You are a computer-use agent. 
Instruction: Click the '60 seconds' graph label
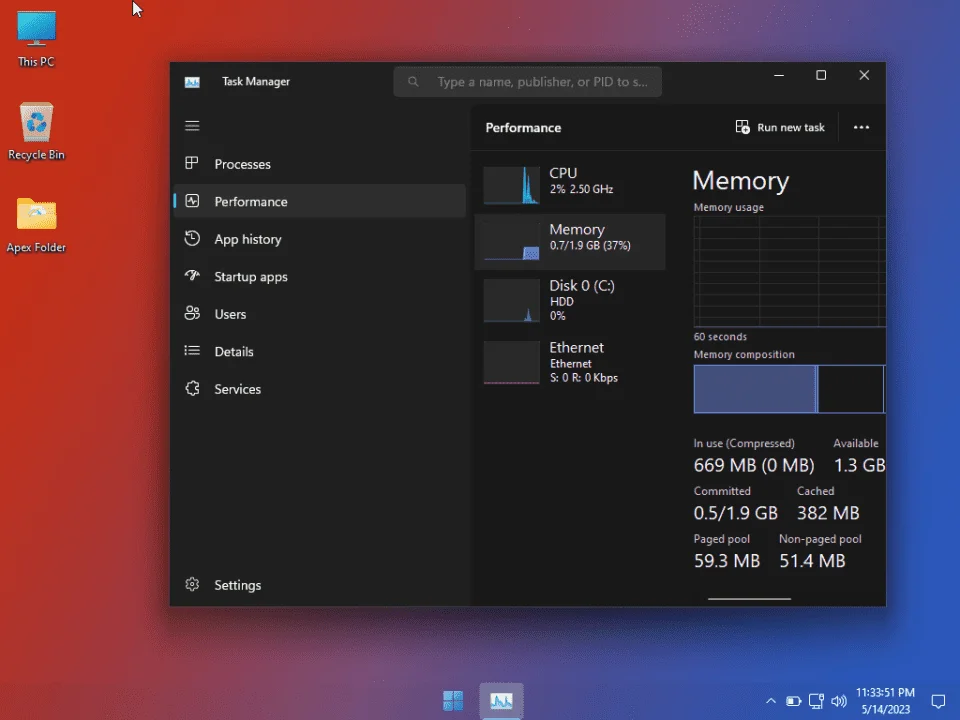720,337
